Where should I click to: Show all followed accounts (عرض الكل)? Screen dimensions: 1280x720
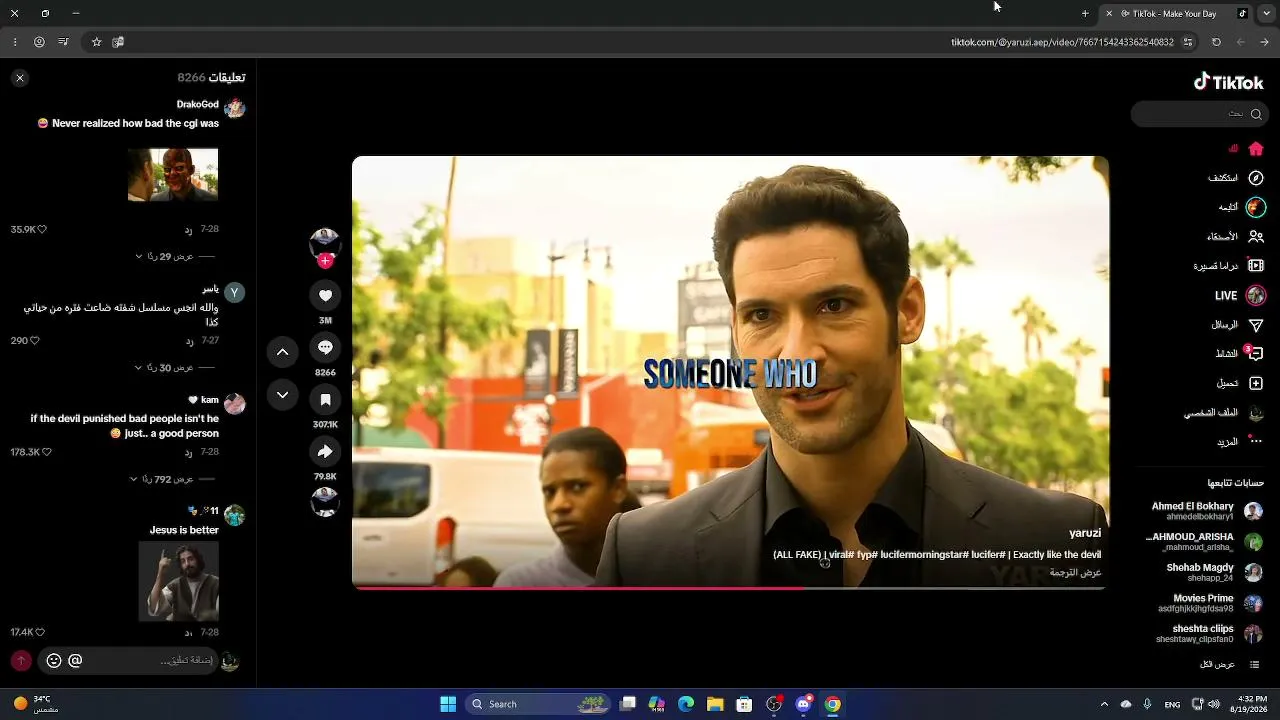[x=1230, y=664]
